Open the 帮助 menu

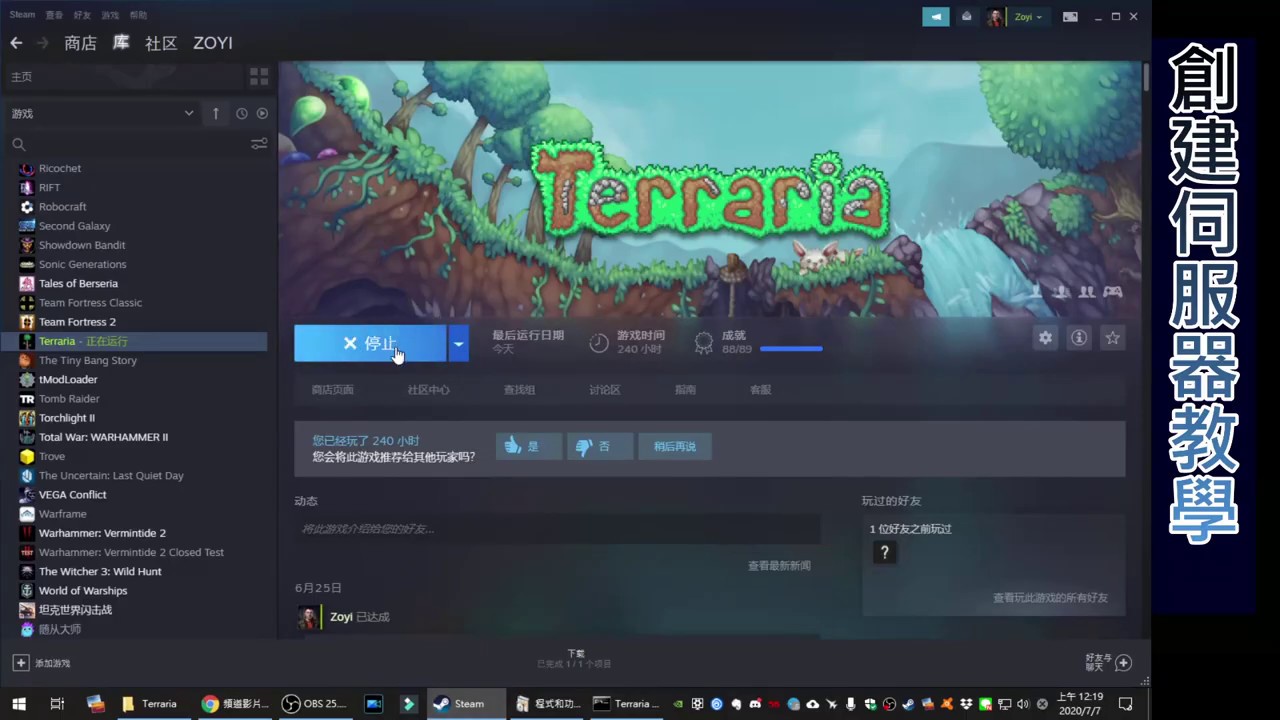[x=138, y=15]
